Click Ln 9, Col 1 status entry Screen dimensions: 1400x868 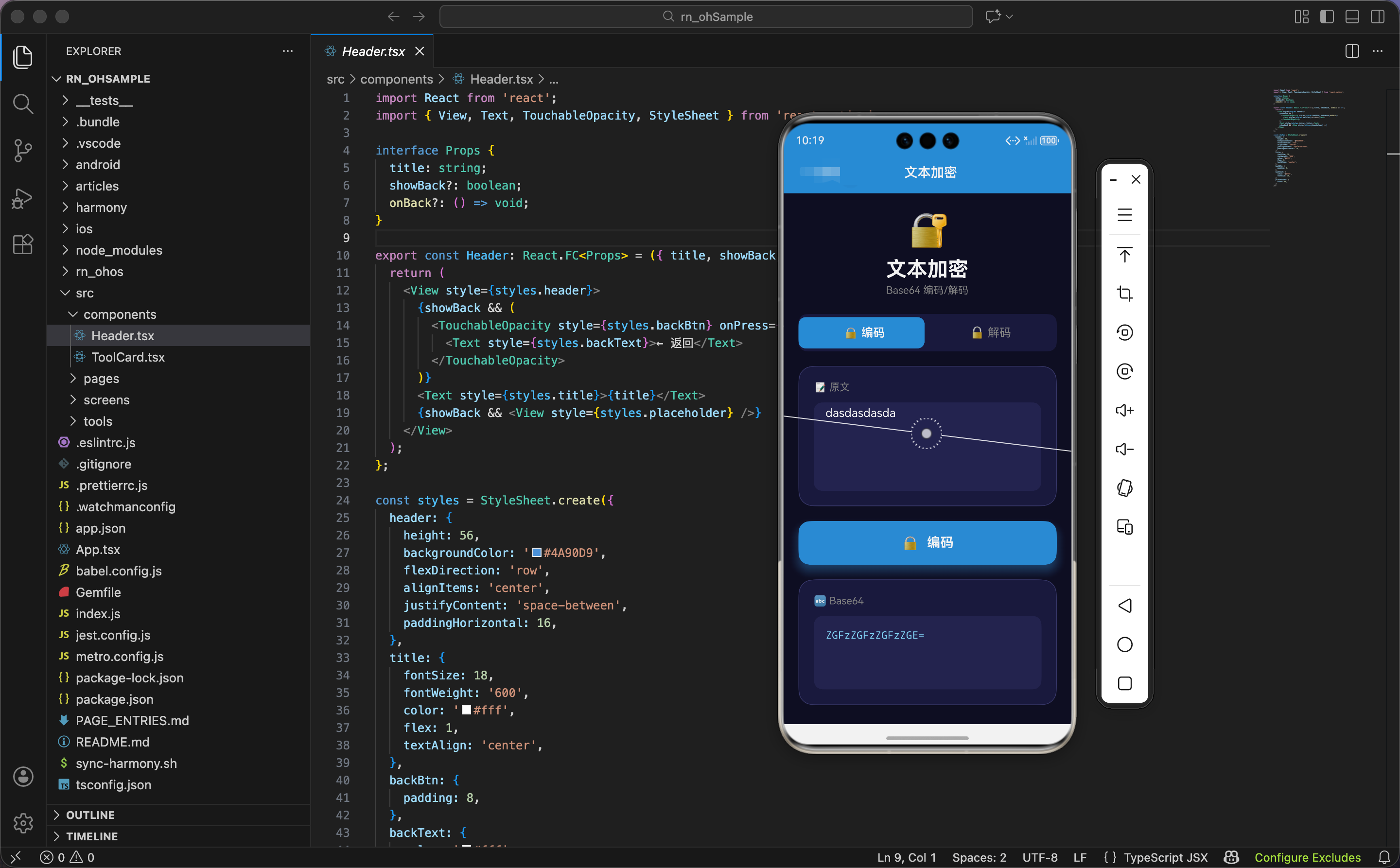906,857
